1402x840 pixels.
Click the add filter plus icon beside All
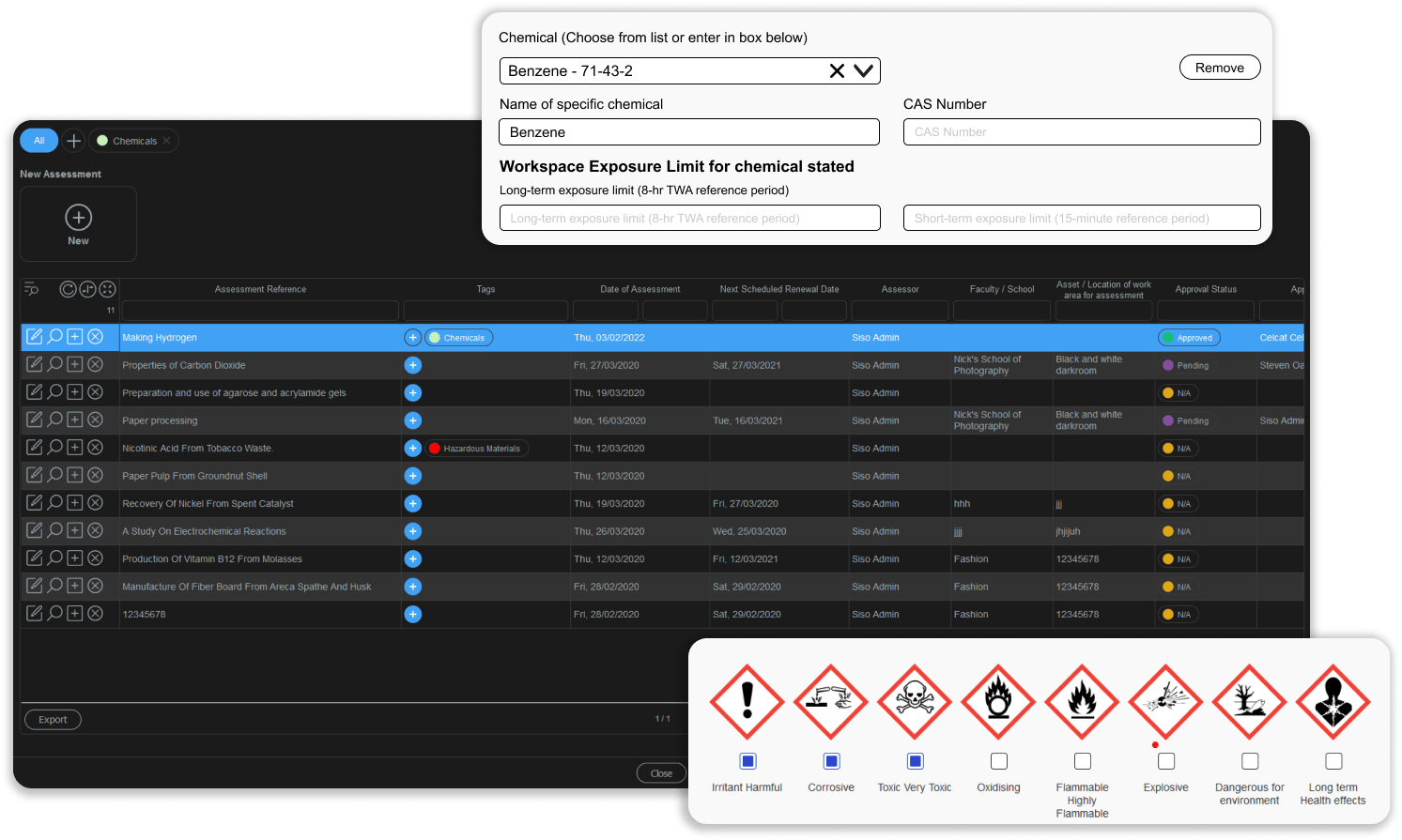pyautogui.click(x=74, y=141)
